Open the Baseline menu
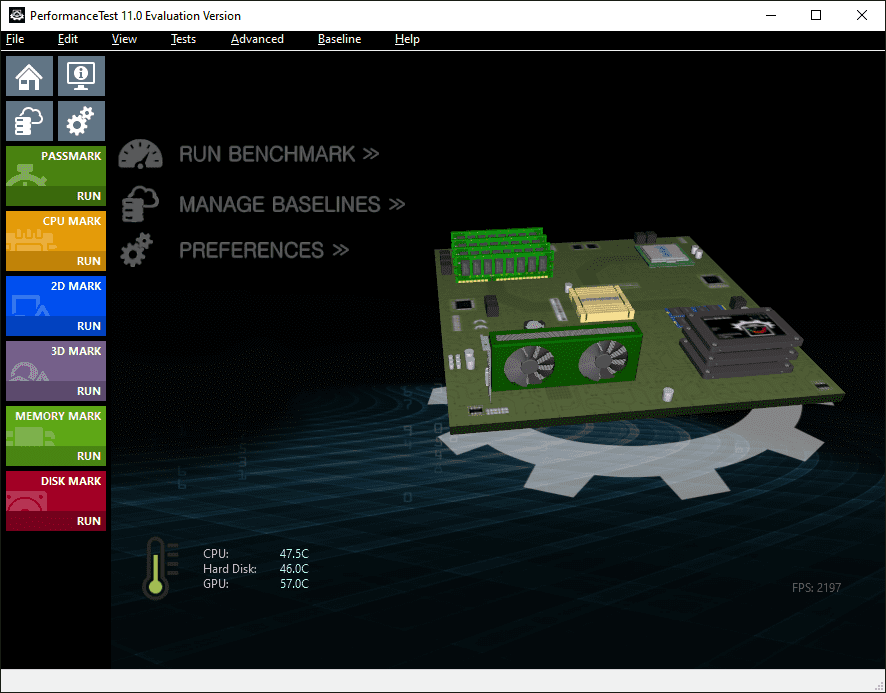Screen dimensions: 886x693 (339, 39)
